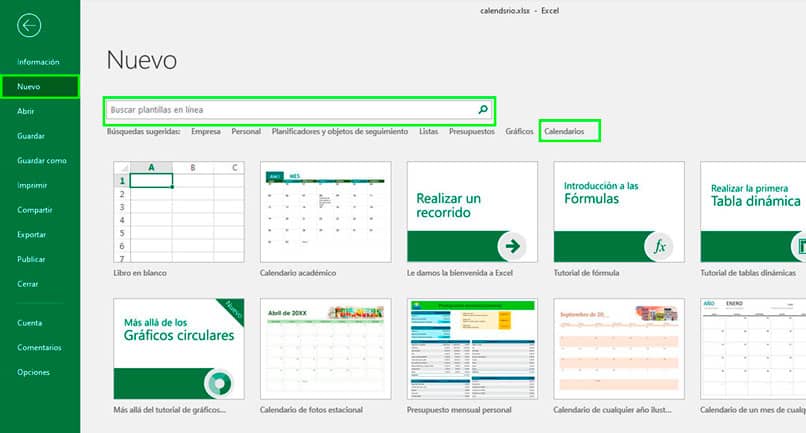The image size is (806, 433).
Task: Open Abrir in the sidebar
Action: [26, 111]
